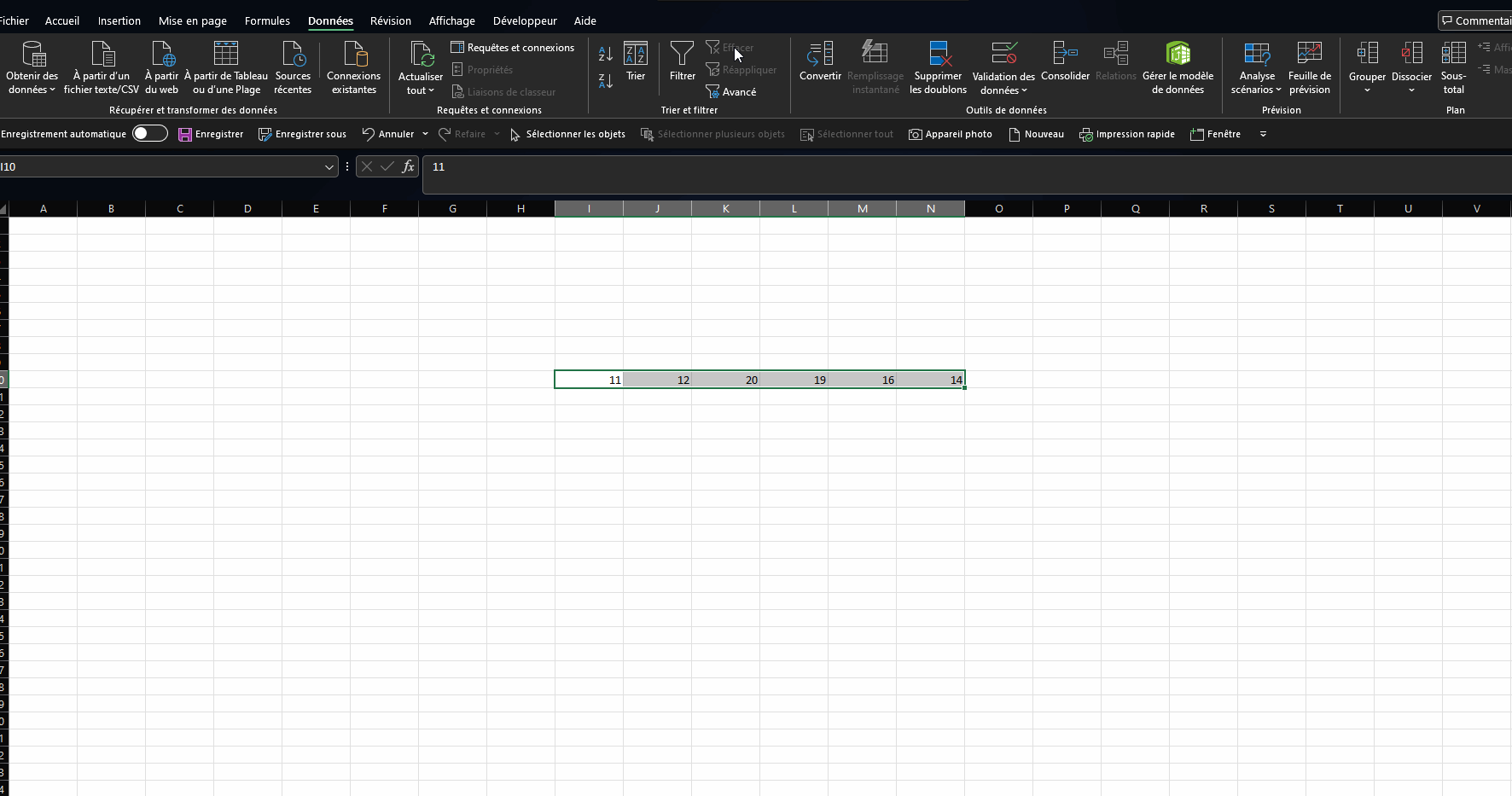Select column header P
The width and height of the screenshot is (1512, 796).
click(x=1067, y=209)
